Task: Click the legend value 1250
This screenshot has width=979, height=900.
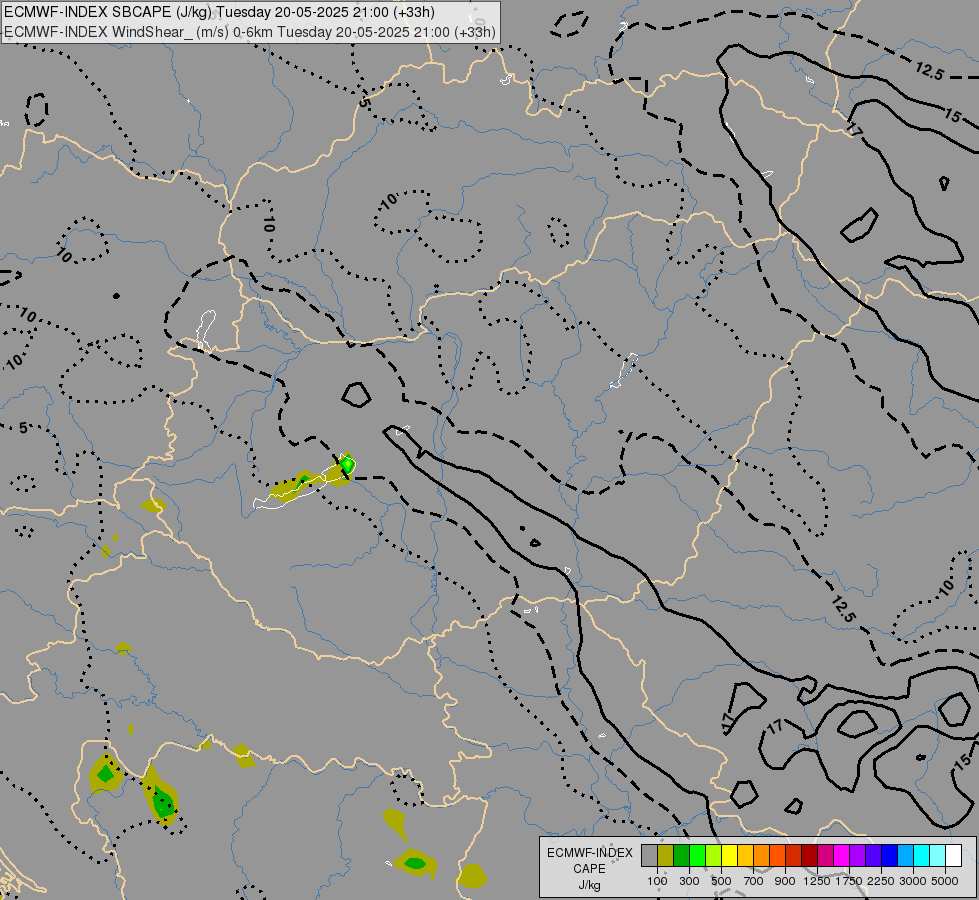Action: click(x=817, y=881)
